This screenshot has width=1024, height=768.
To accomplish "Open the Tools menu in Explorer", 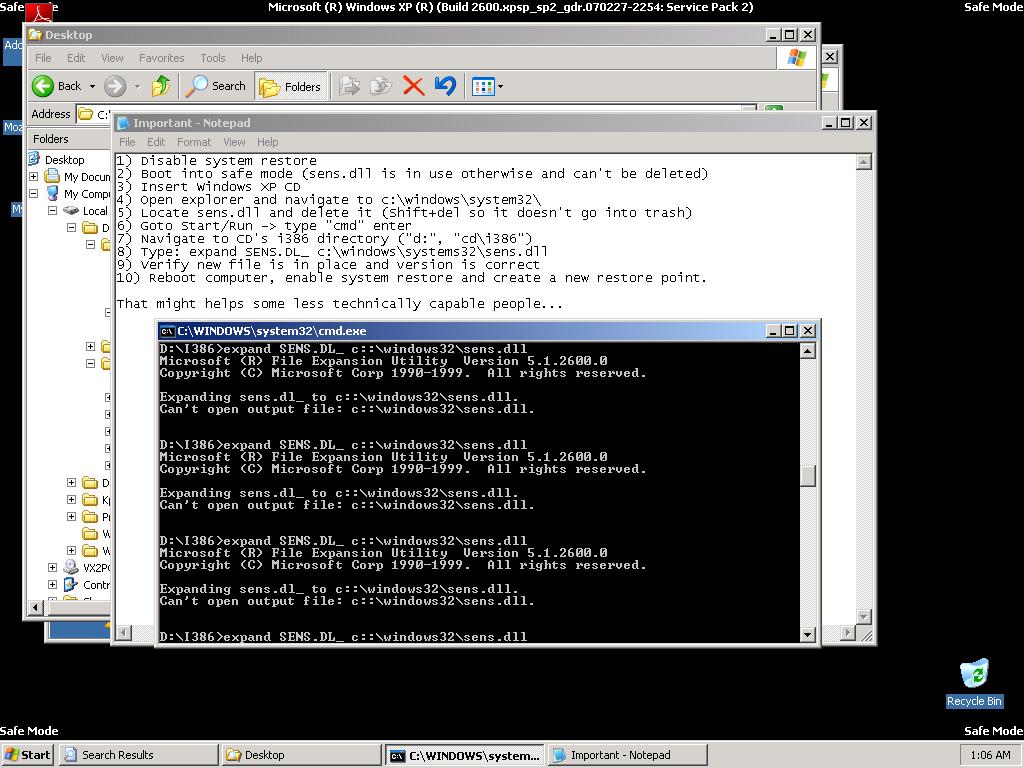I will tap(213, 58).
